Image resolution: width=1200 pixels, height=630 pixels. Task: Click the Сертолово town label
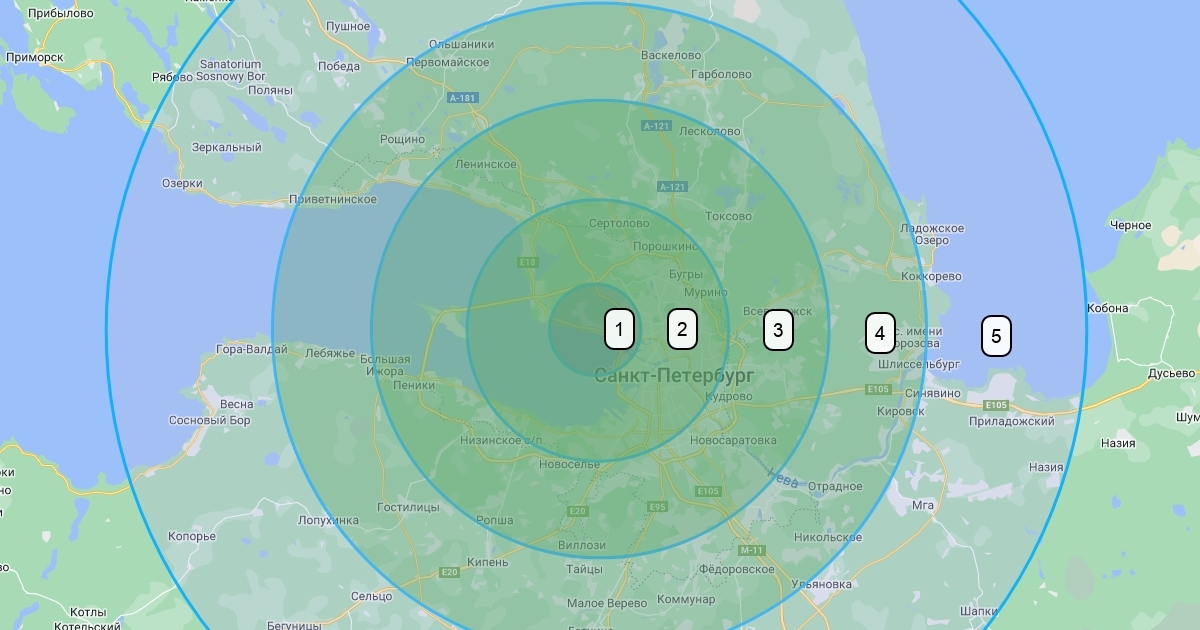pos(619,224)
